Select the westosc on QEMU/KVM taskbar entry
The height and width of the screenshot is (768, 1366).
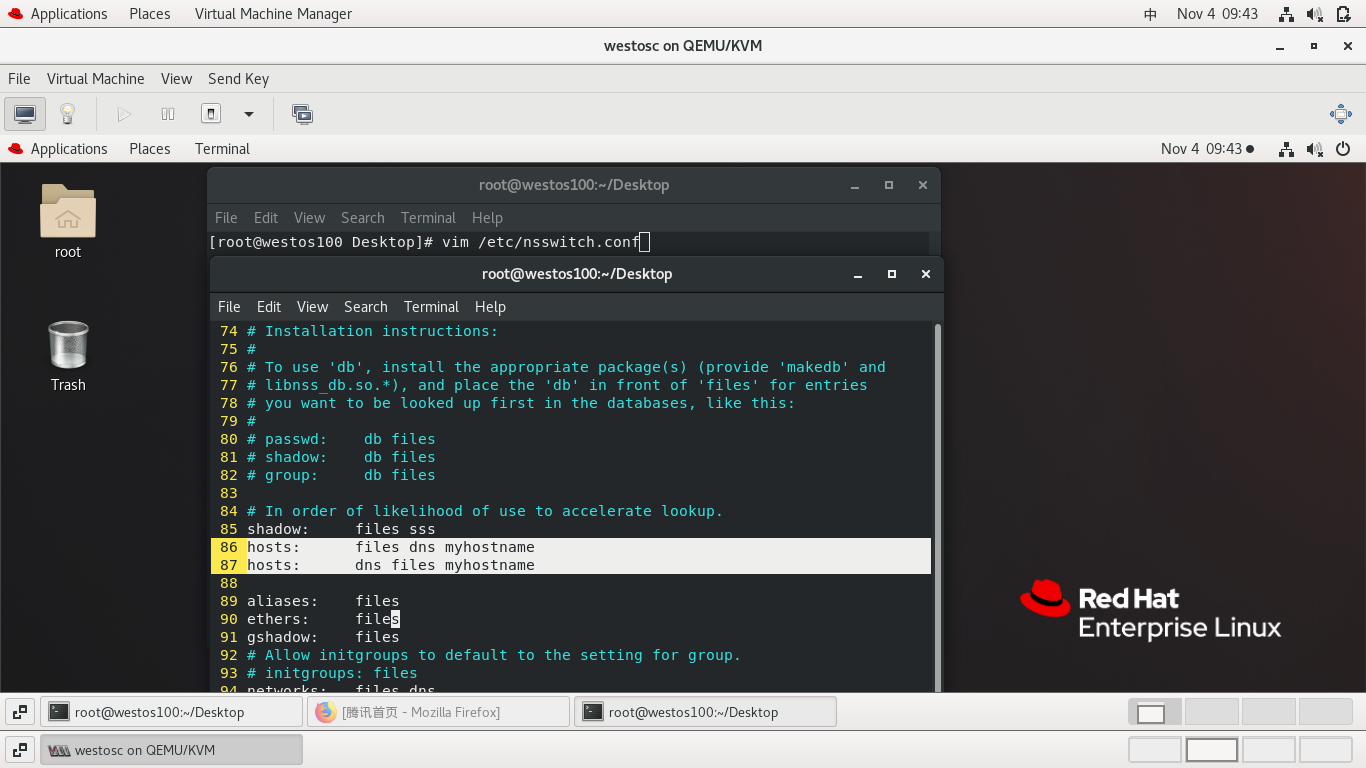pos(170,748)
